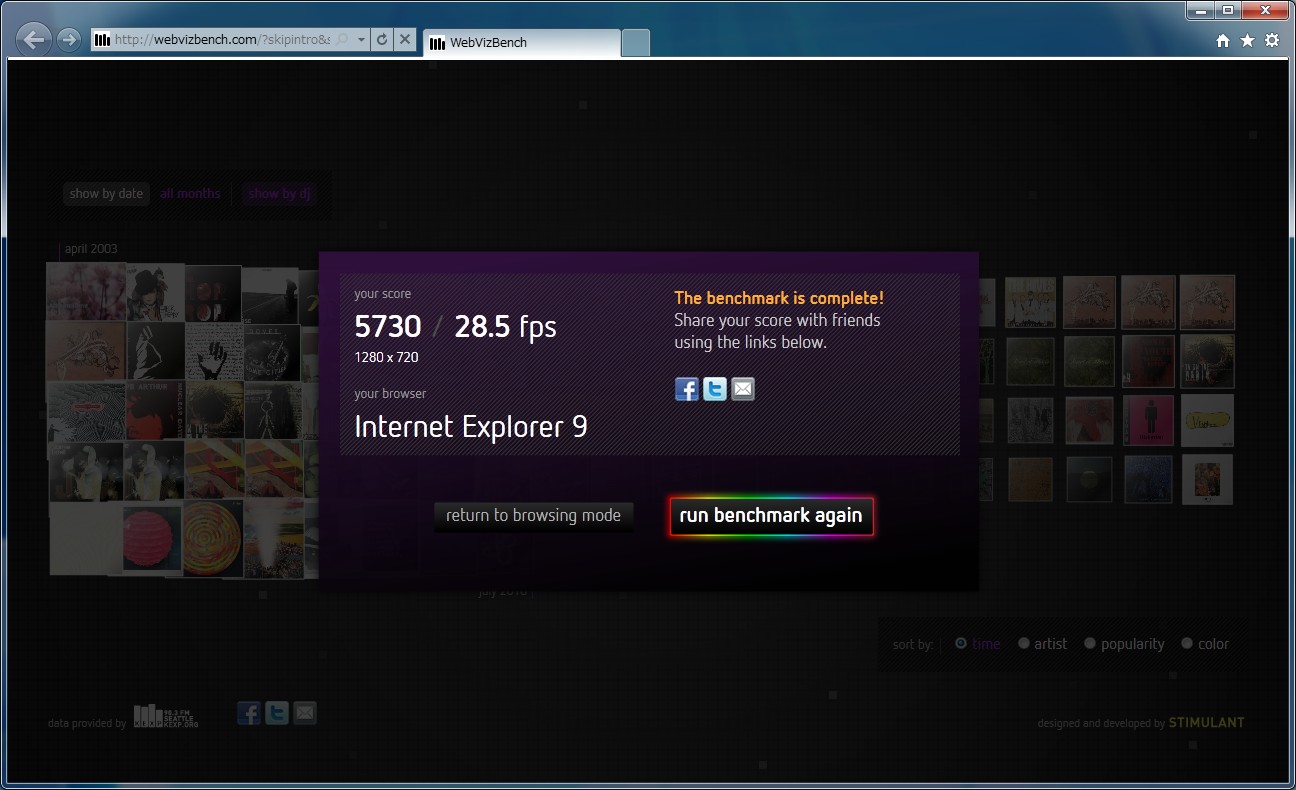Click the KEXP logo in the footer
Image resolution: width=1296 pixels, height=790 pixels.
point(166,716)
